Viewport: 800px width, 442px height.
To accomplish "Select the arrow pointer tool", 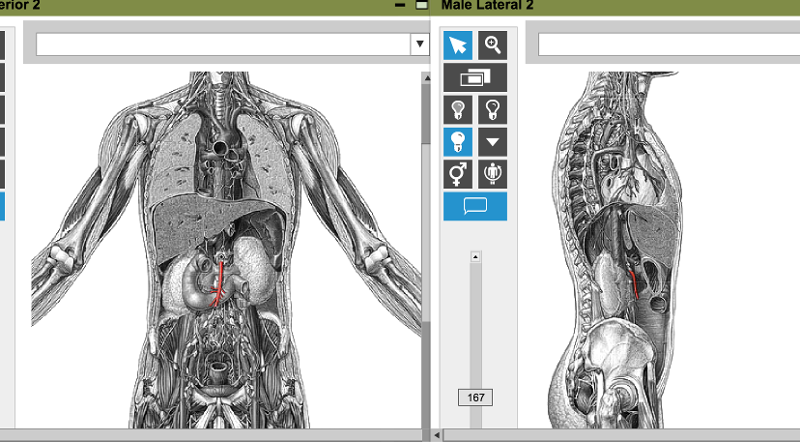I will click(458, 45).
